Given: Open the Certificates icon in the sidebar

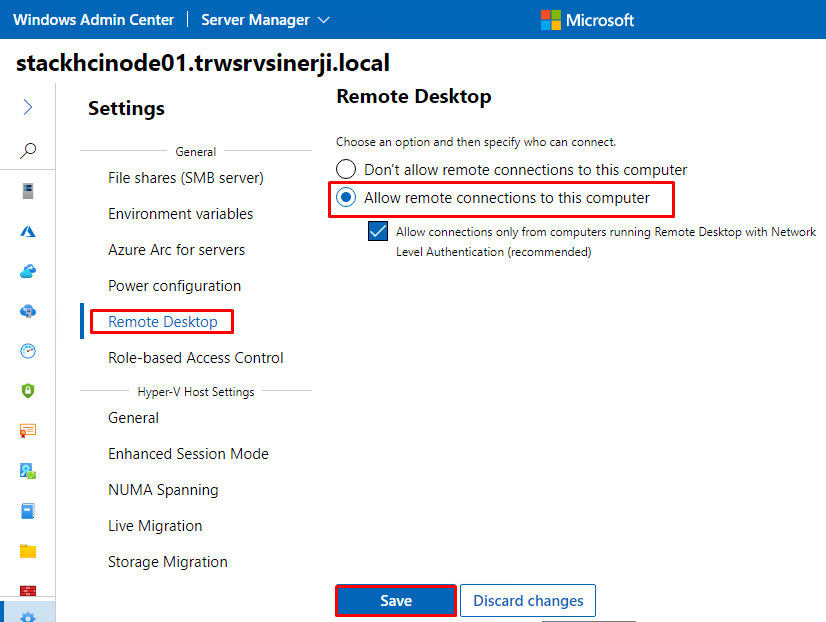Looking at the screenshot, I should click(28, 431).
